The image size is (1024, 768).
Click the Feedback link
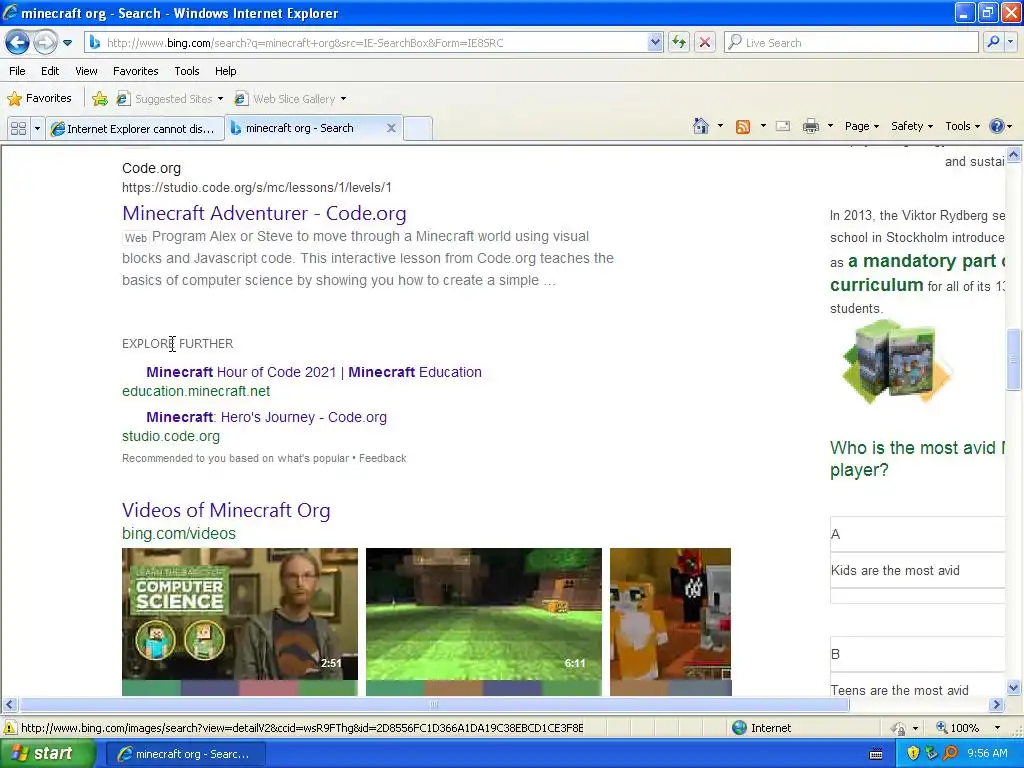coord(383,458)
